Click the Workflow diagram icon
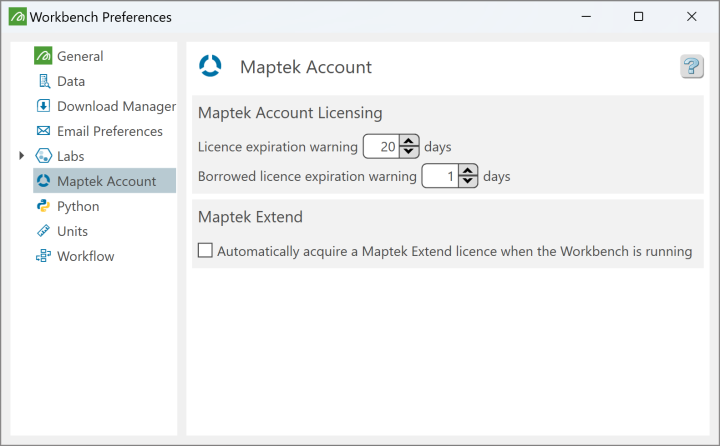 [x=43, y=256]
